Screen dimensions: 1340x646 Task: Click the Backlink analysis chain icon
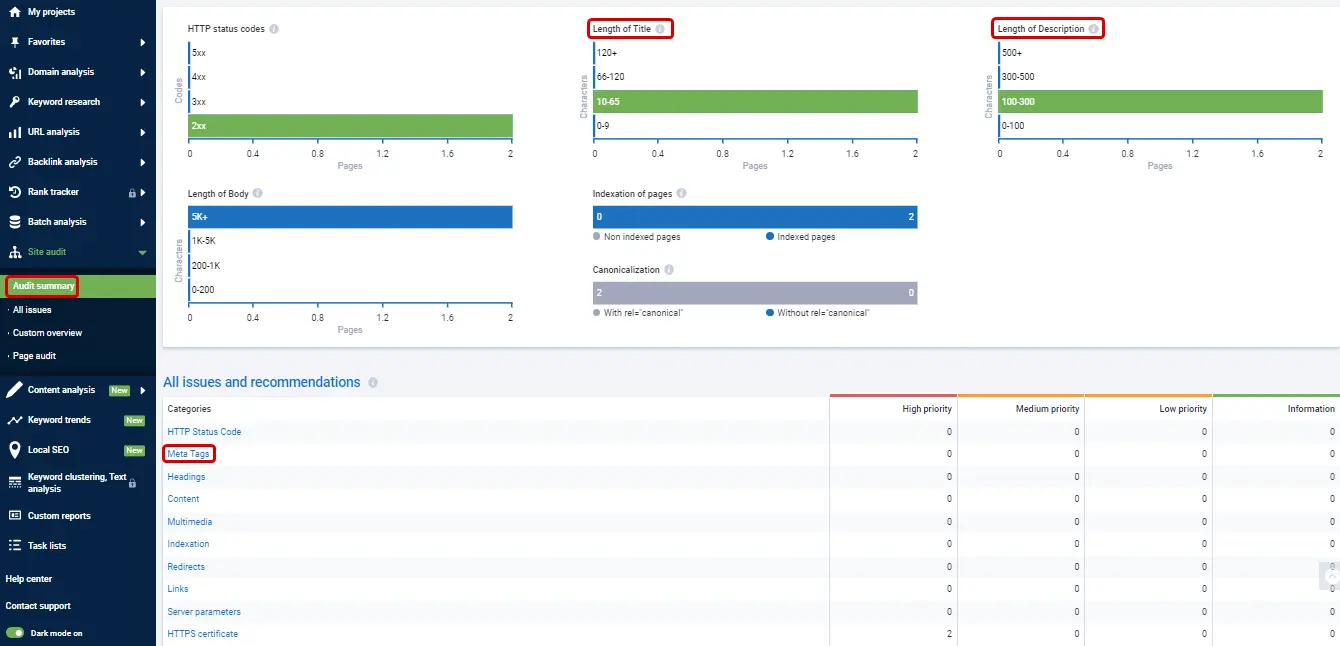click(x=14, y=162)
